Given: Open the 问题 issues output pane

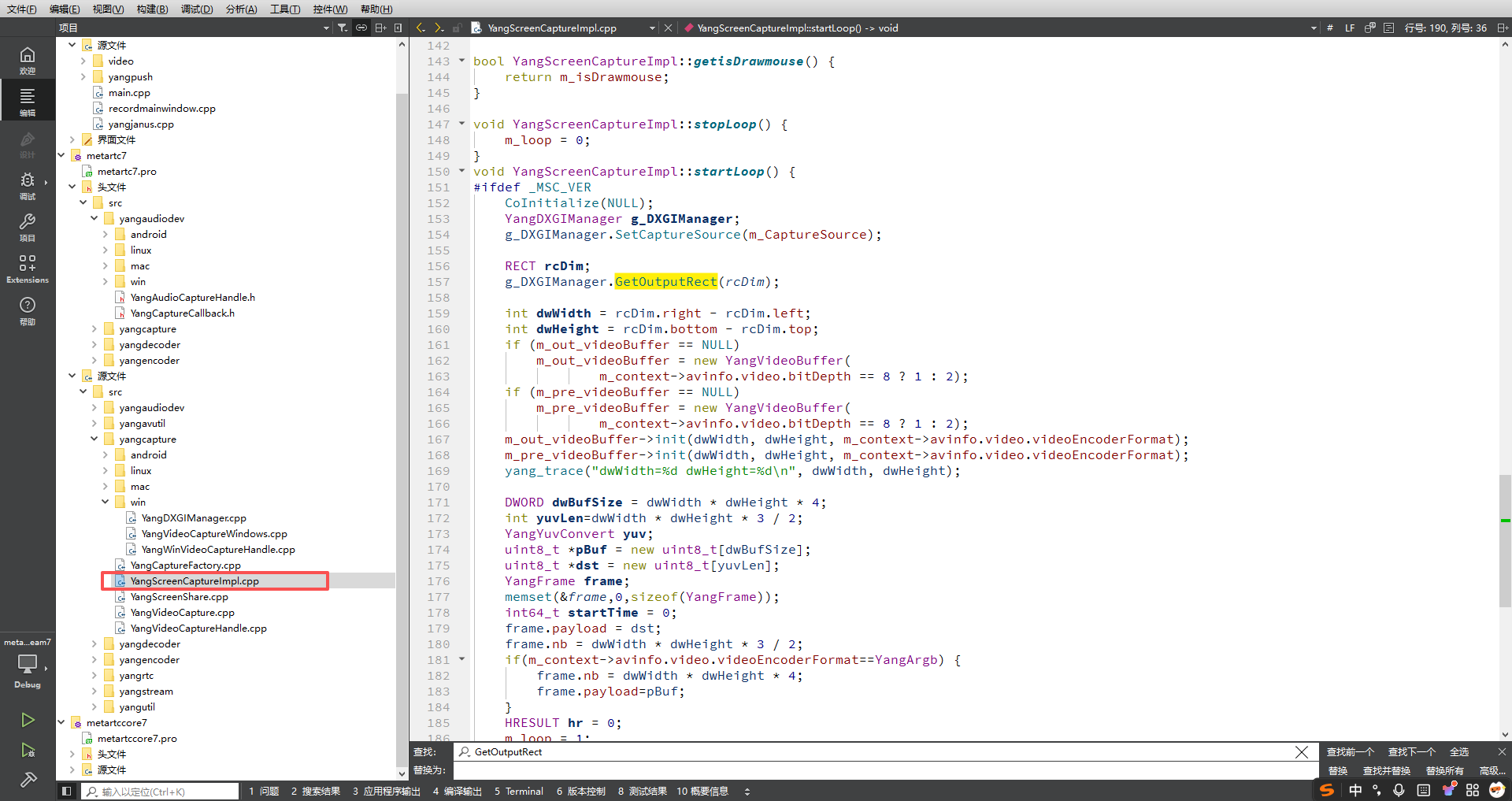Looking at the screenshot, I should point(264,792).
